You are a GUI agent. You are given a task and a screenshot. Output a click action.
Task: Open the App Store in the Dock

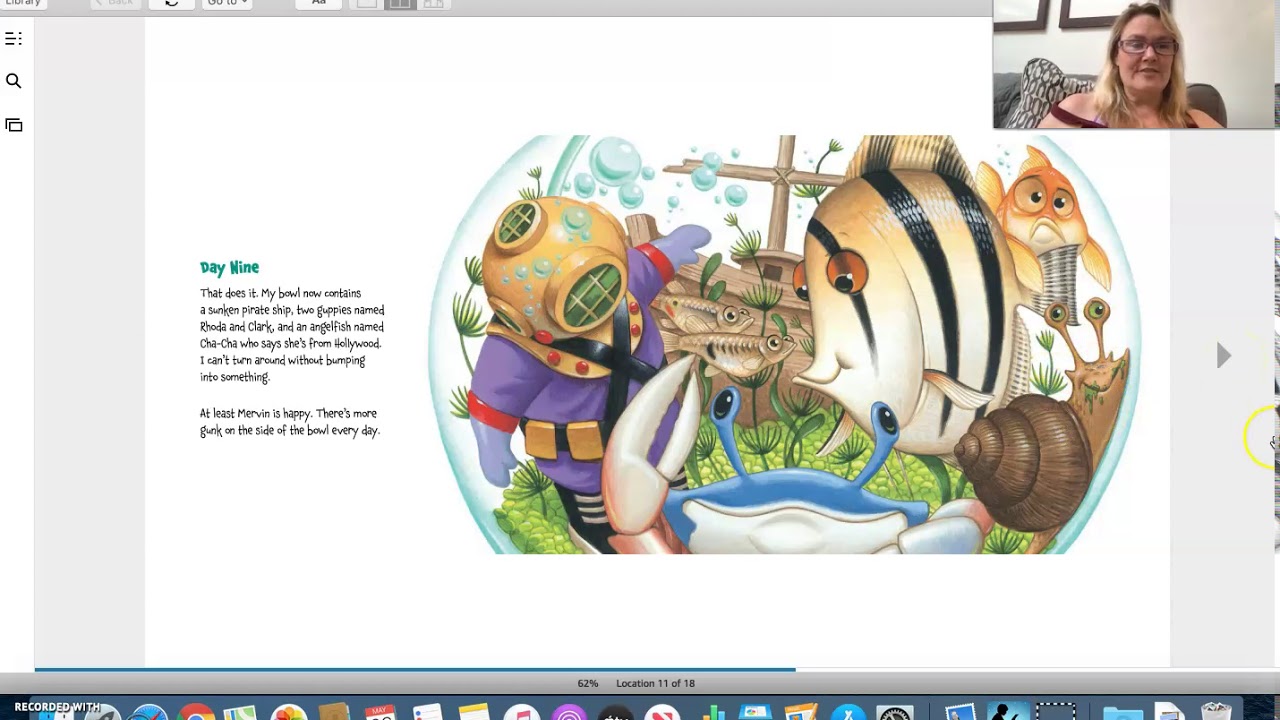[x=849, y=713]
